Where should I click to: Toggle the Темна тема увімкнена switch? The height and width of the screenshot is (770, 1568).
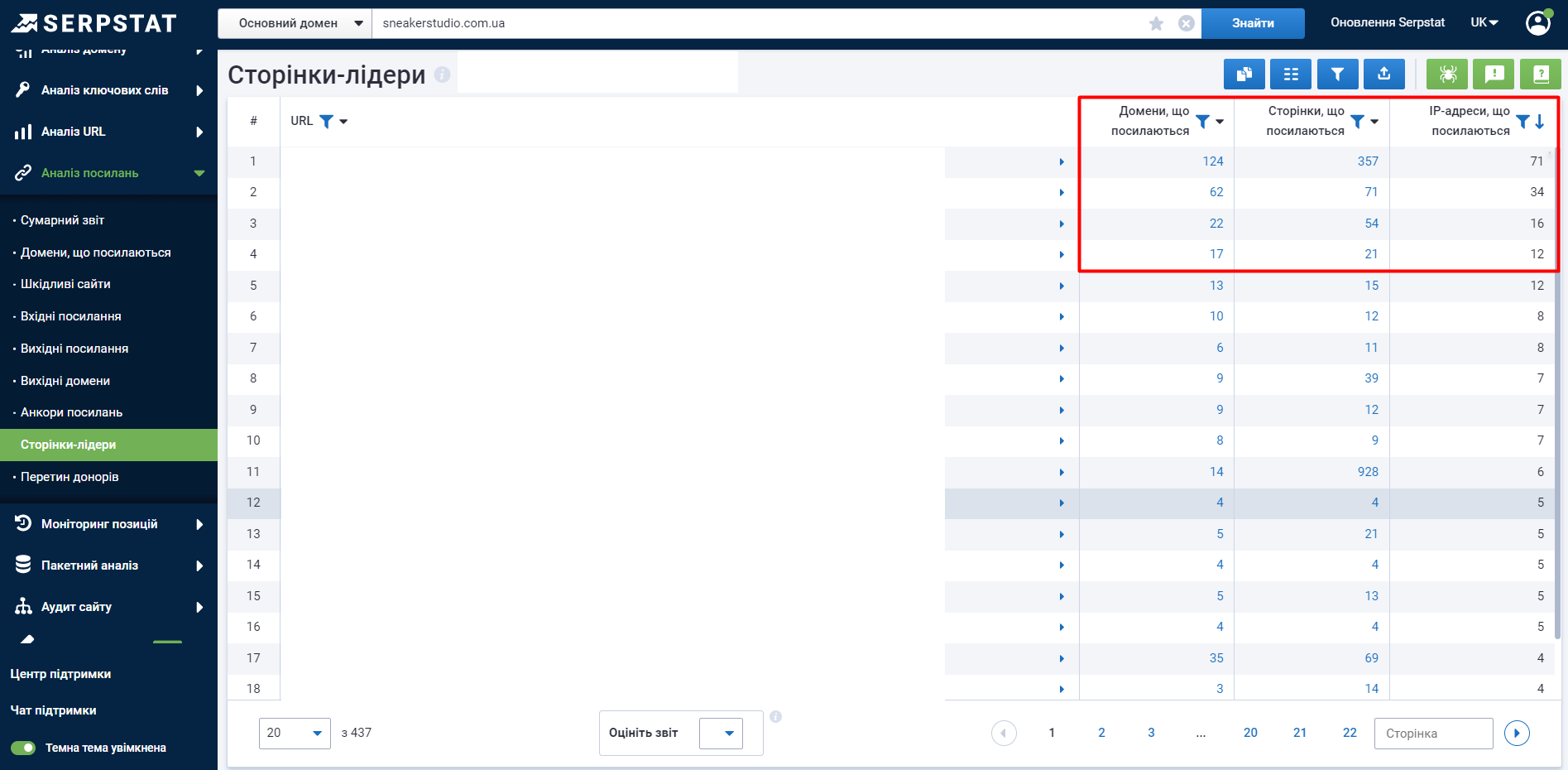tap(23, 748)
